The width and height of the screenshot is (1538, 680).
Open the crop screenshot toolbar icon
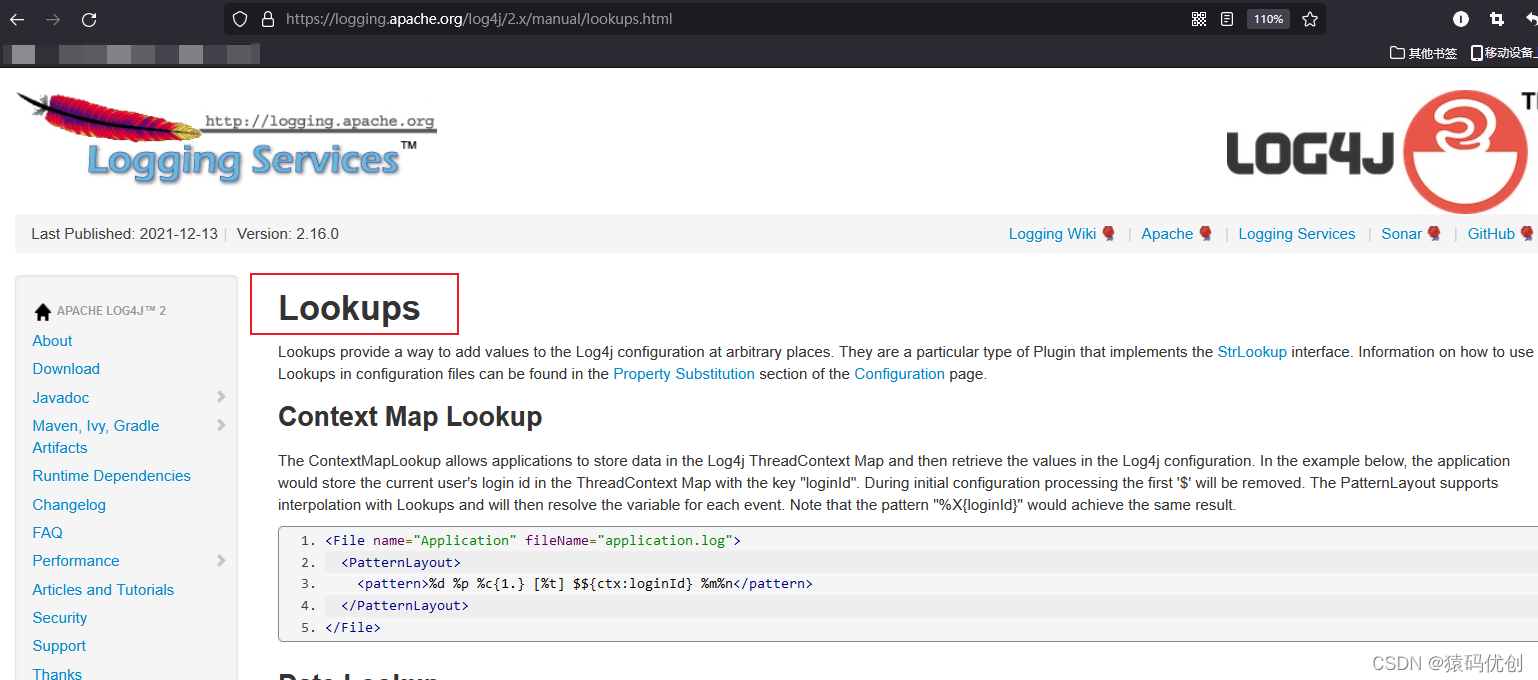click(x=1496, y=19)
